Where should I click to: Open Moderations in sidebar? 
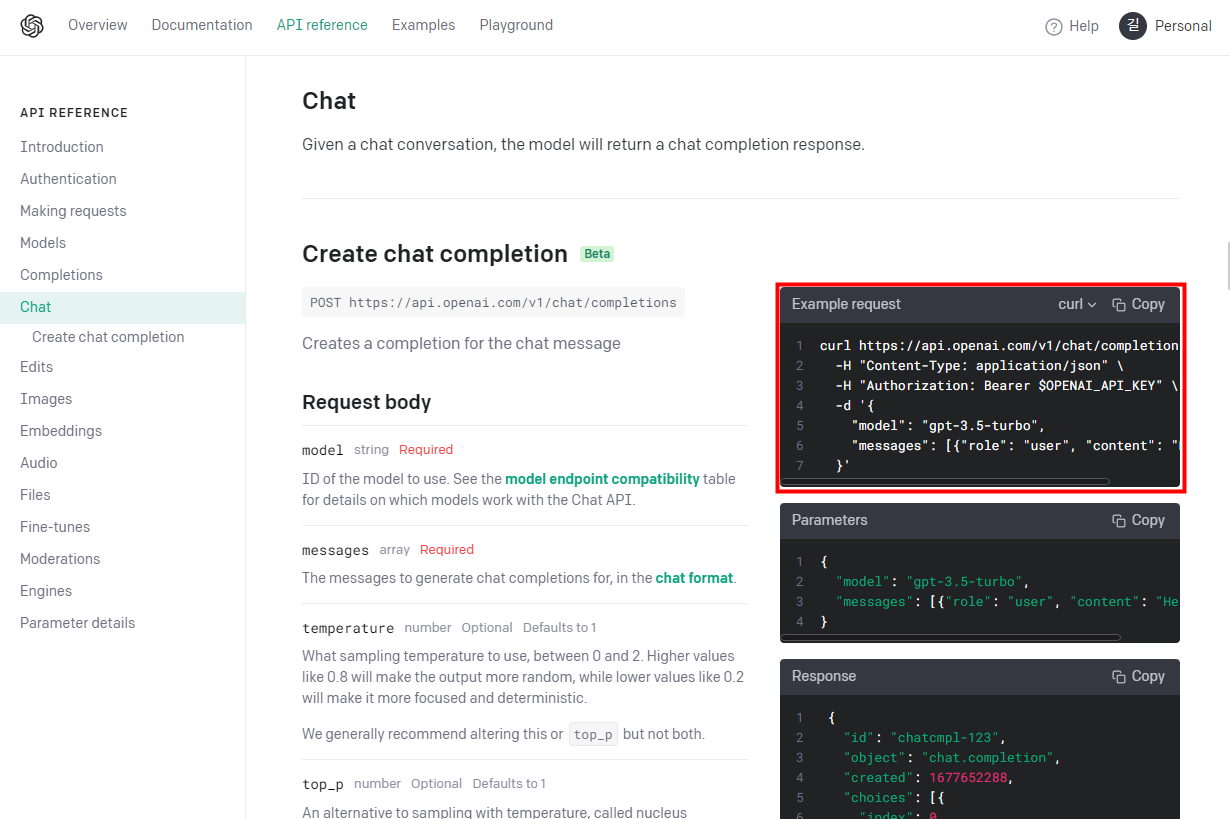click(60, 559)
